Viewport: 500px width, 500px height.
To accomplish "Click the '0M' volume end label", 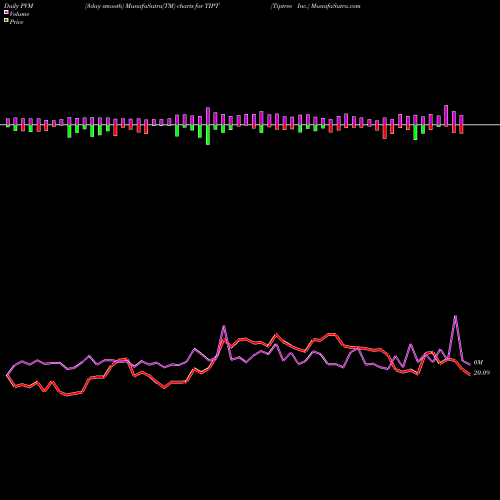I will (478, 362).
